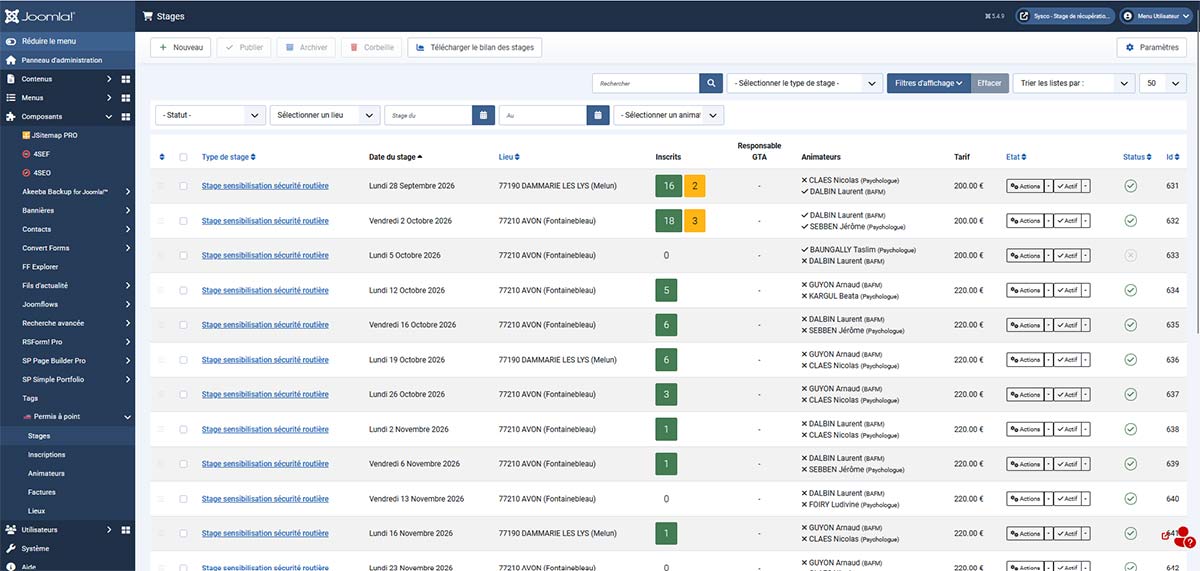Open 'Trier les listes par' dropdown
This screenshot has width=1200, height=571.
[1074, 83]
